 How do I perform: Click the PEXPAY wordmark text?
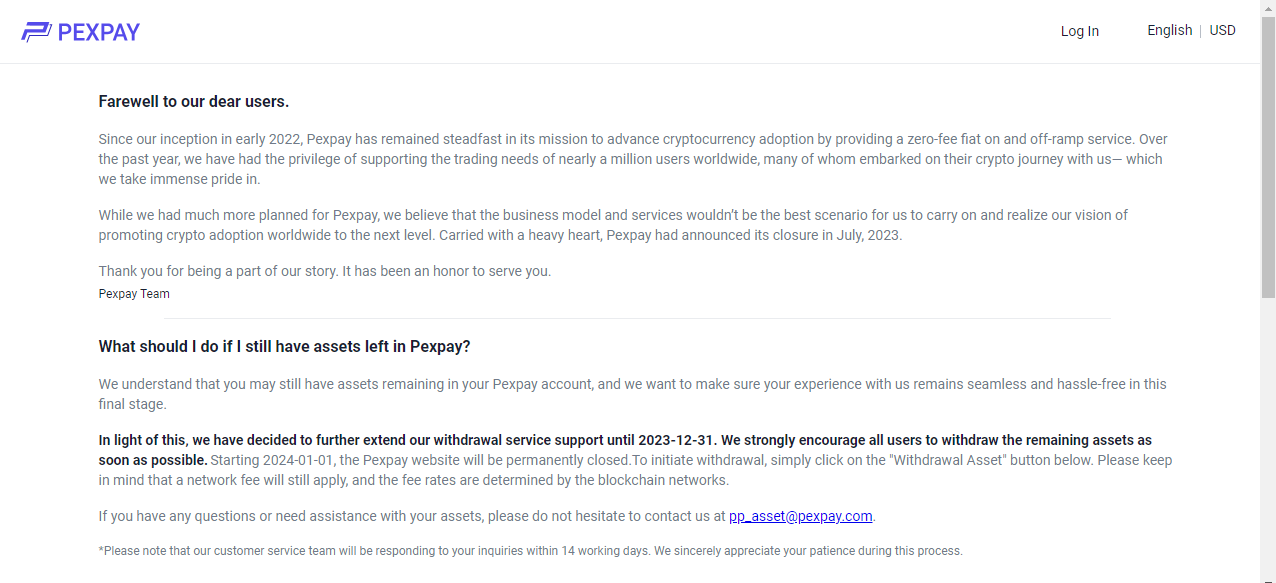[99, 32]
